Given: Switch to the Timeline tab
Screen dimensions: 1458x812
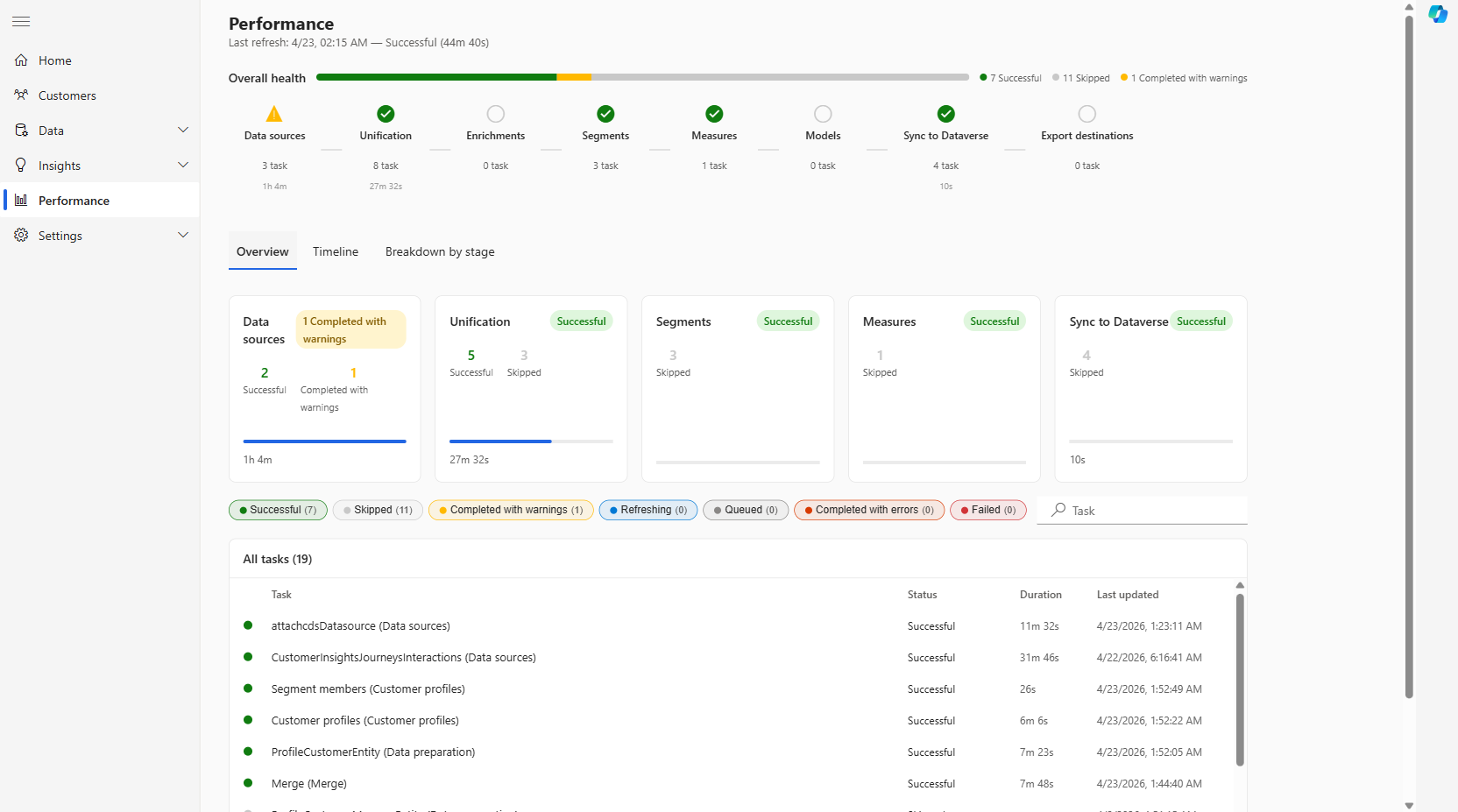Looking at the screenshot, I should coord(336,251).
